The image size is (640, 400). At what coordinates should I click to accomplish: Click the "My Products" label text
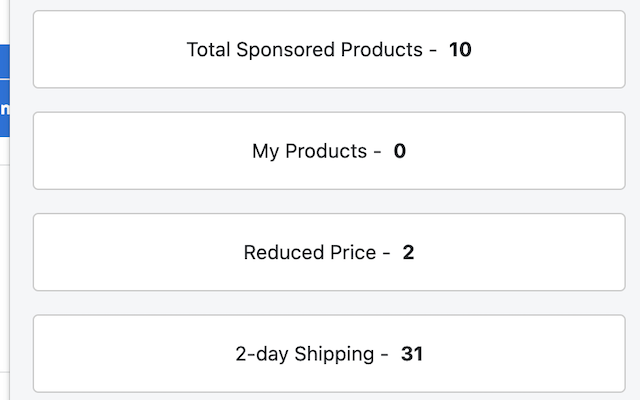click(309, 151)
